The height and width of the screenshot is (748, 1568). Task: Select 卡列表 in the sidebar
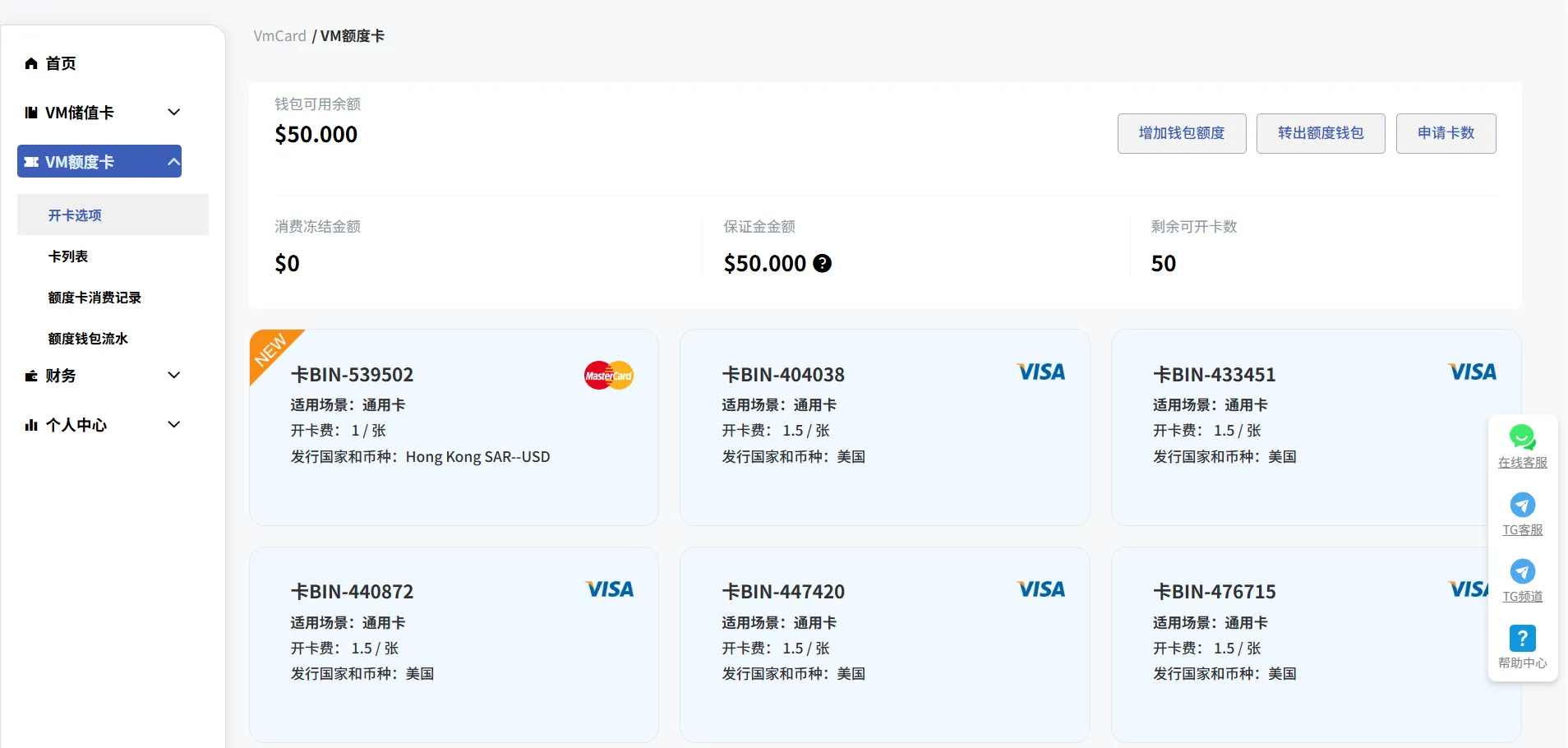[68, 256]
